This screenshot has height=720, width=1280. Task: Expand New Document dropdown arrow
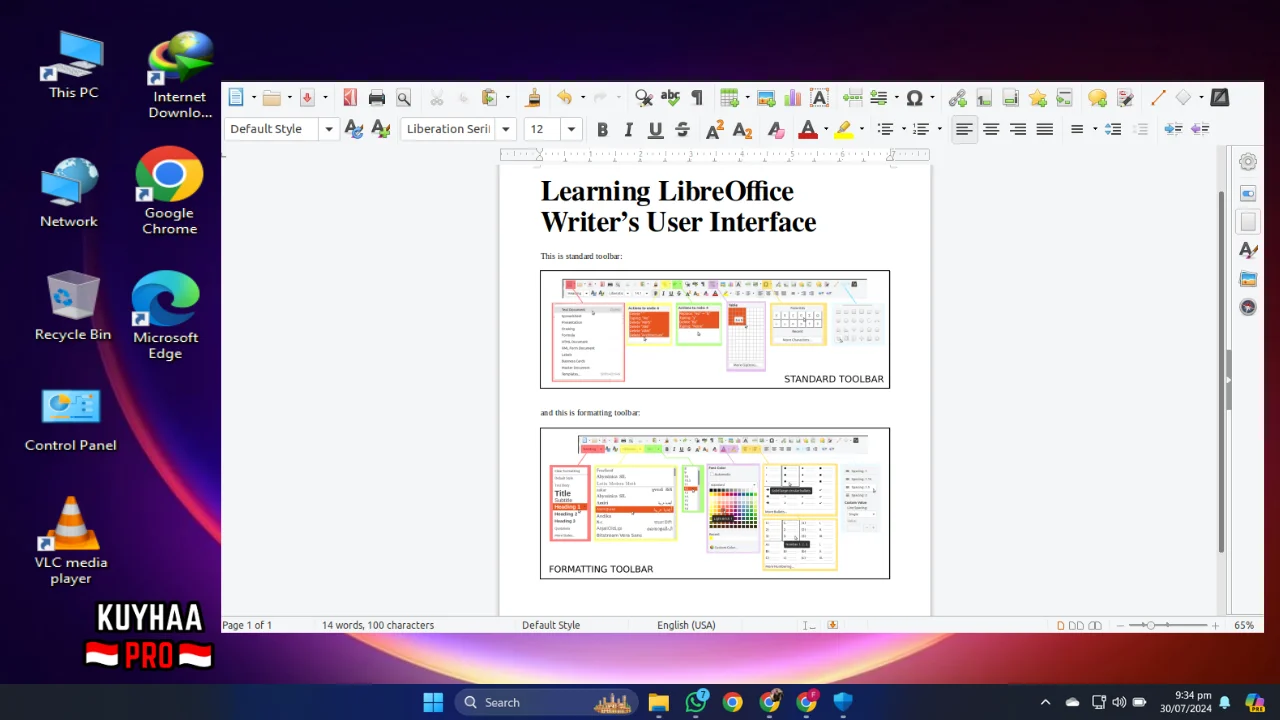253,97
